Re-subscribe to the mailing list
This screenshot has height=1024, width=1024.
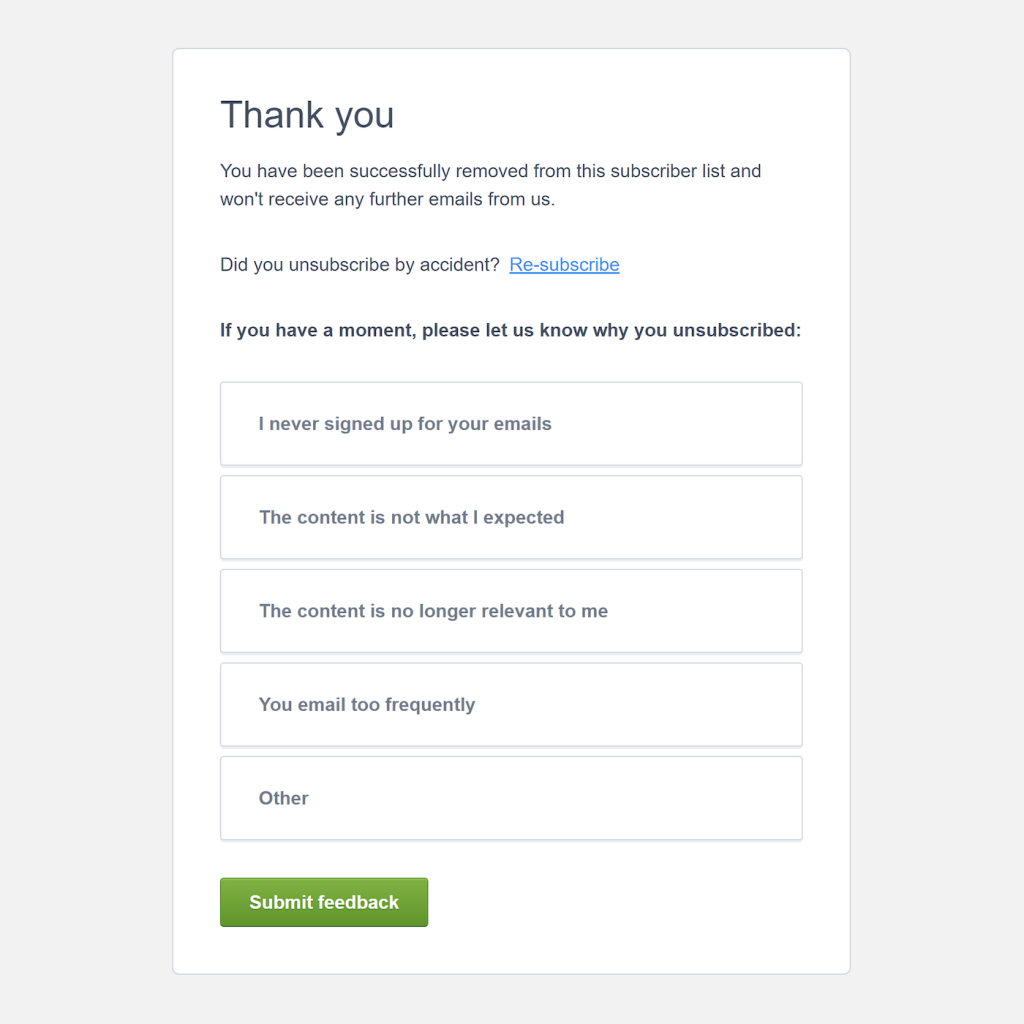point(564,264)
